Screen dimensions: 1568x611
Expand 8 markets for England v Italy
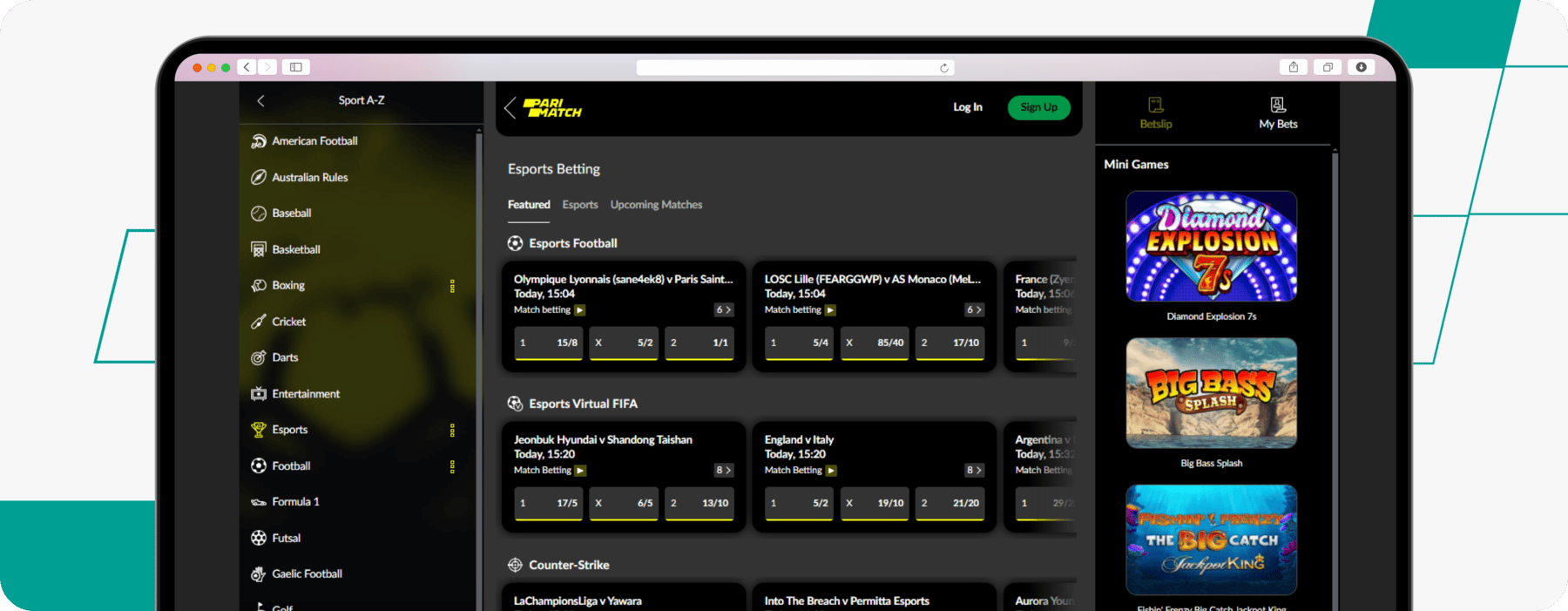click(975, 471)
